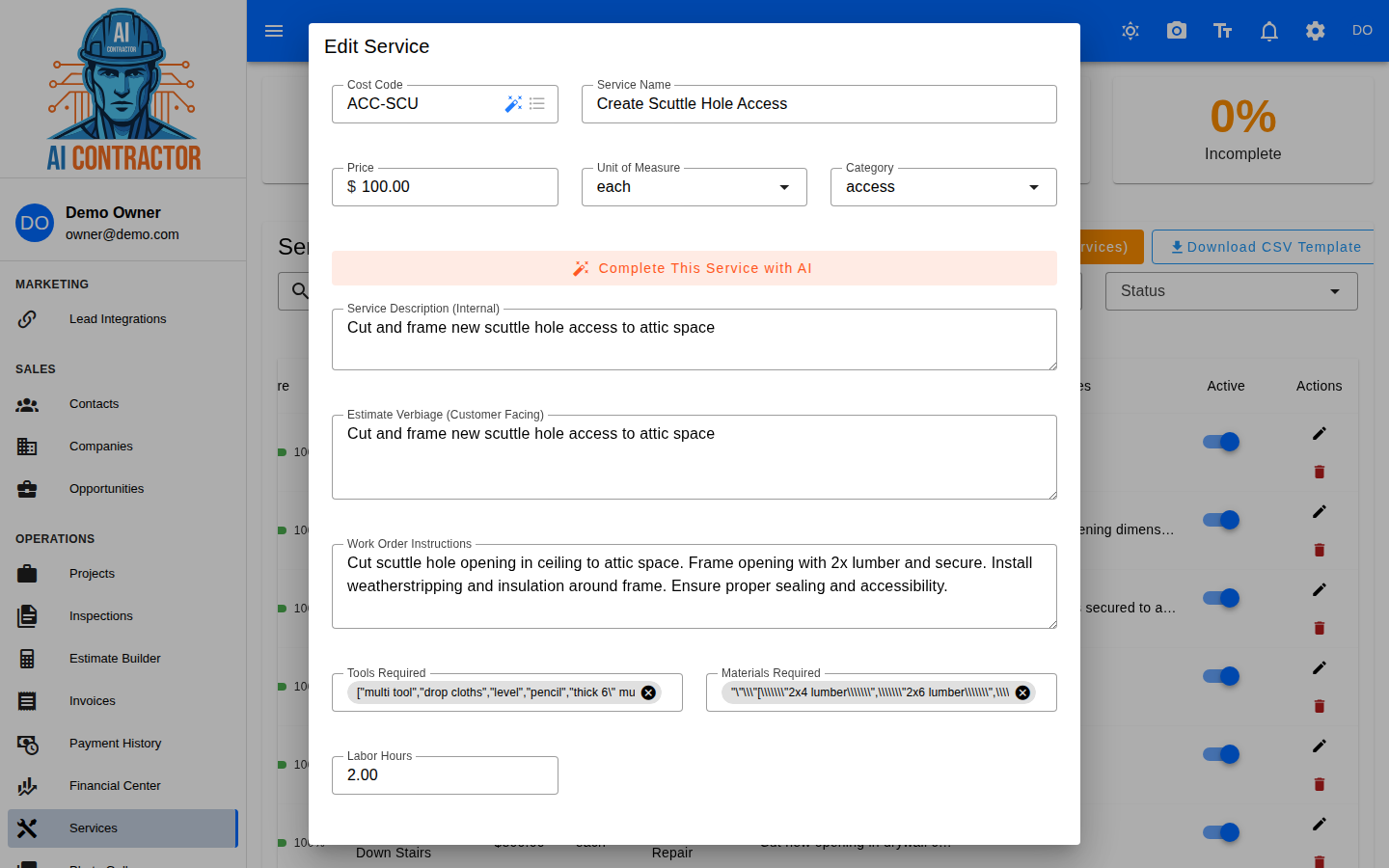The image size is (1389, 868).
Task: Open Inspections in the sidebar
Action: tap(123, 616)
